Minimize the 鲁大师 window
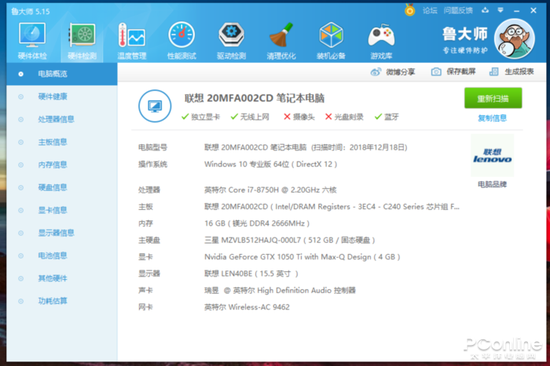Image resolution: width=550 pixels, height=366 pixels. click(516, 11)
